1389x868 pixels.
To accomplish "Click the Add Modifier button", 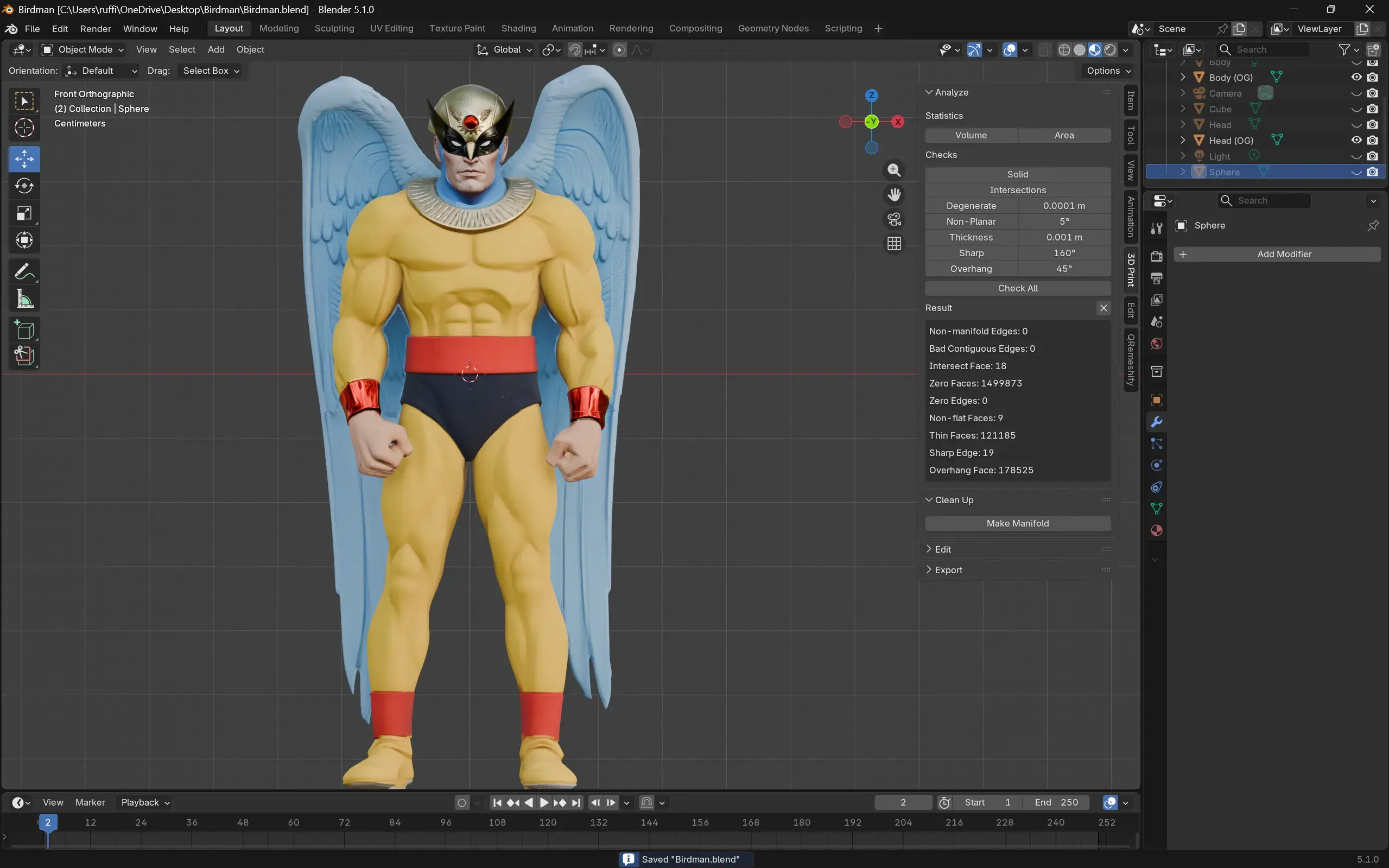I will 1277,254.
